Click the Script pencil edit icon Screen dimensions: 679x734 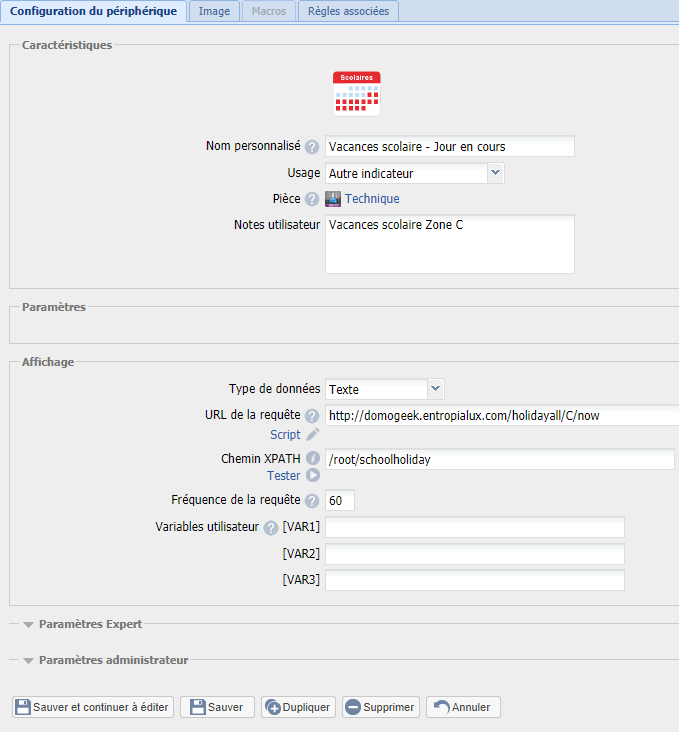coord(313,435)
